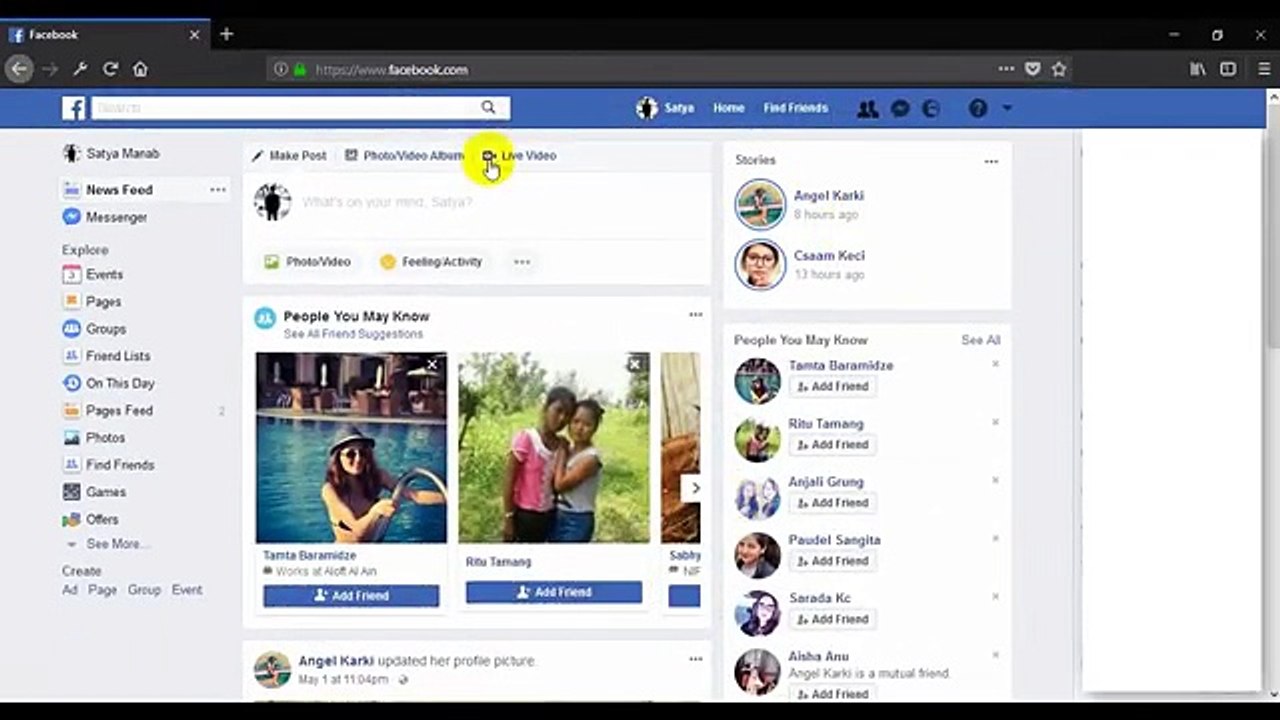Click Photo/Video button in composer
This screenshot has width=1280, height=720.
307,262
